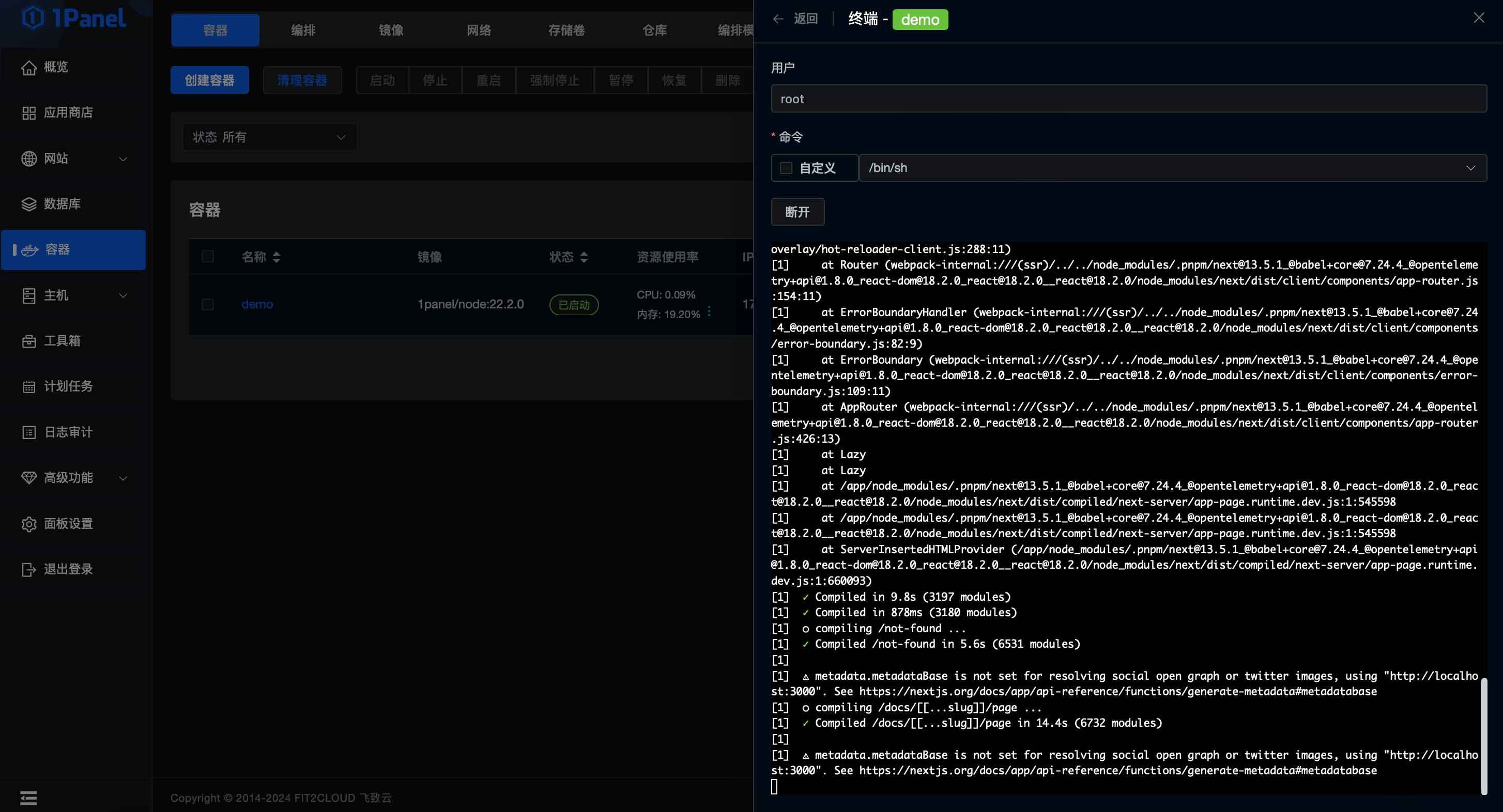Screen dimensions: 1503x812
Task: Switch to the 镜像 tab
Action: [x=391, y=30]
